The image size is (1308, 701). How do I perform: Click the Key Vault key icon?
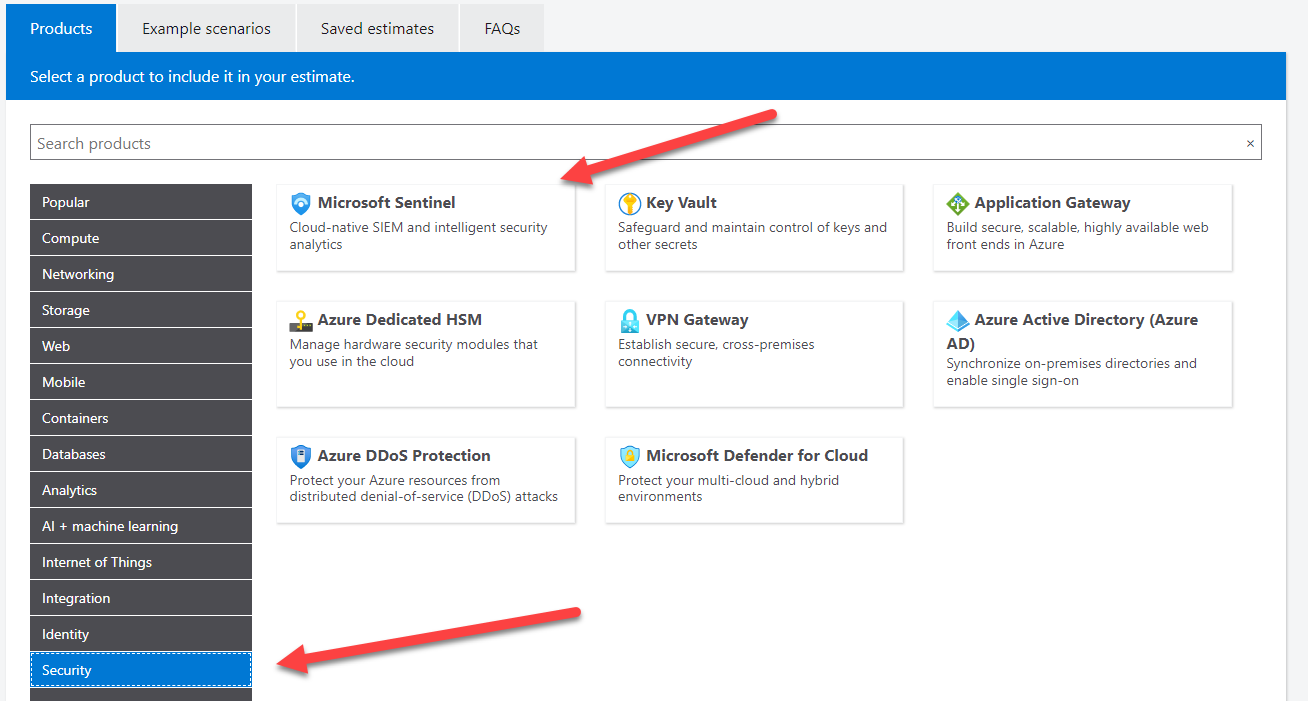[x=629, y=202]
